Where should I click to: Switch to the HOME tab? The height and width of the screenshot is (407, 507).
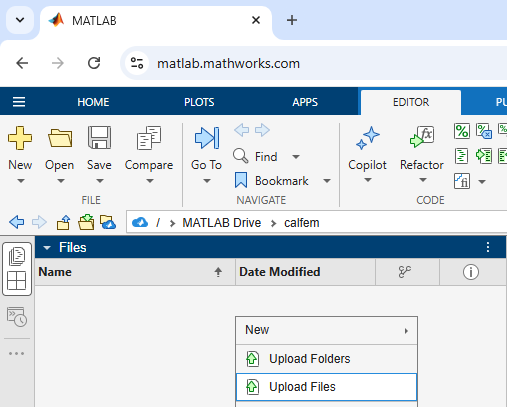click(93, 102)
